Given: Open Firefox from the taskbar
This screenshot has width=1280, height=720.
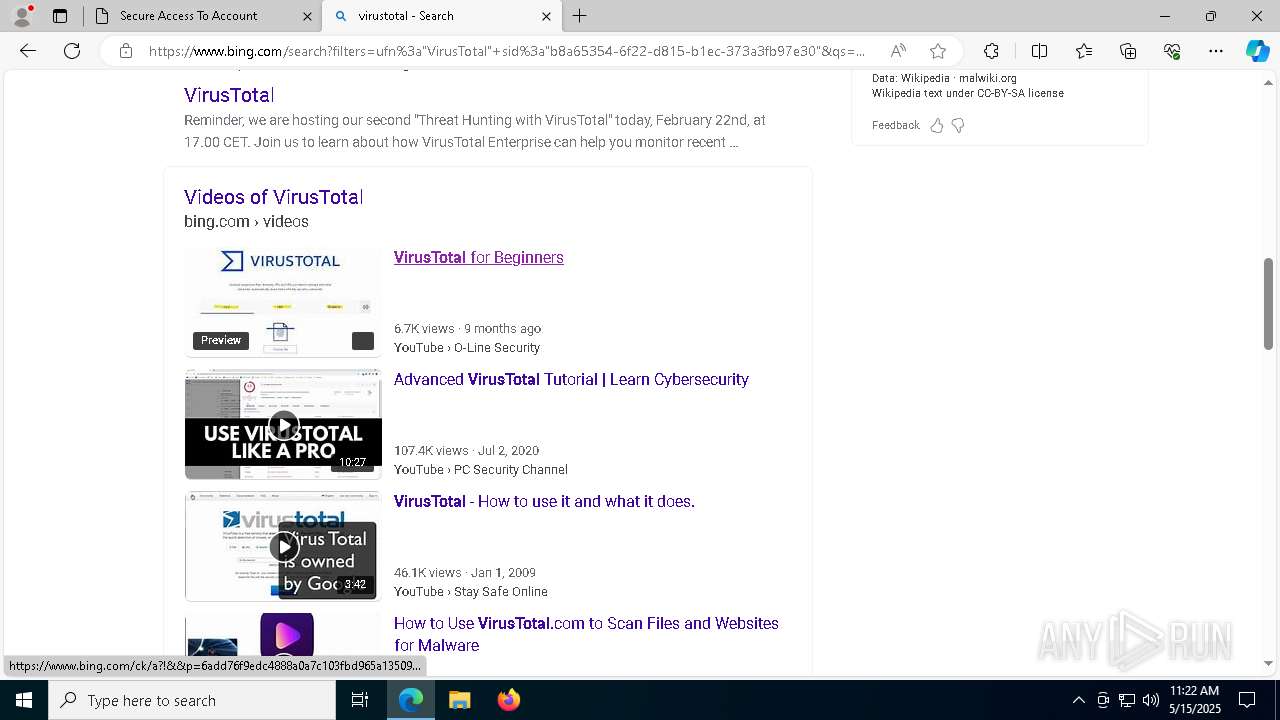Looking at the screenshot, I should tap(509, 700).
